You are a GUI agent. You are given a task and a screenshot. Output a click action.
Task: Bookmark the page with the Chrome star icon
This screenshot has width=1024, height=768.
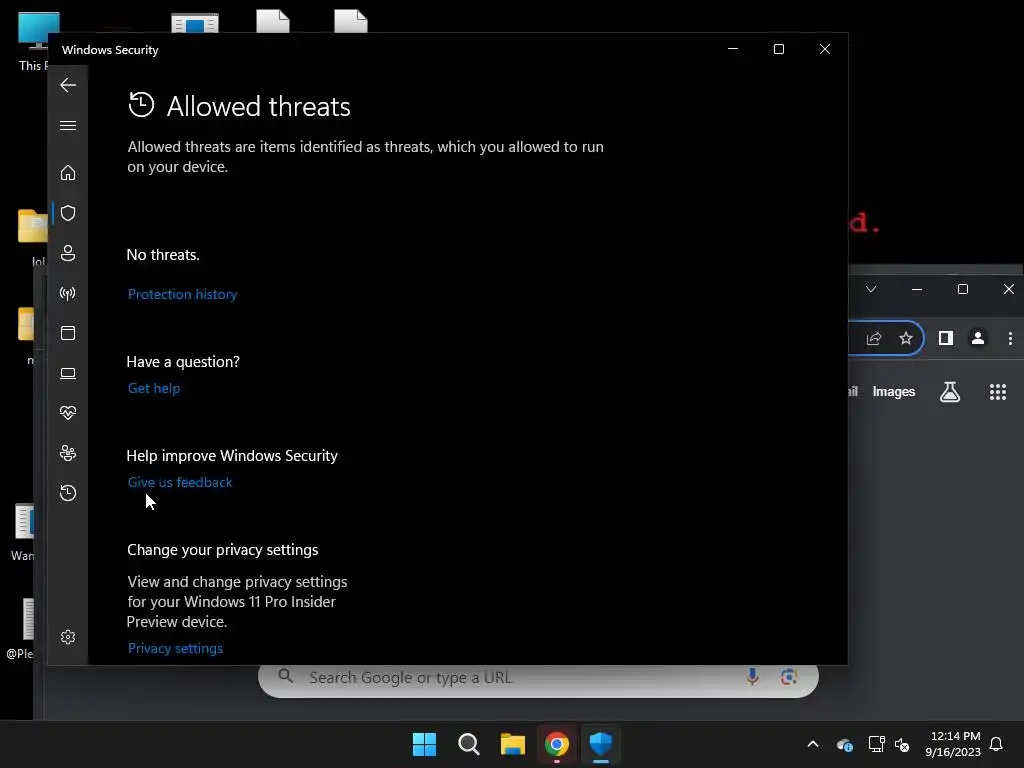[906, 338]
